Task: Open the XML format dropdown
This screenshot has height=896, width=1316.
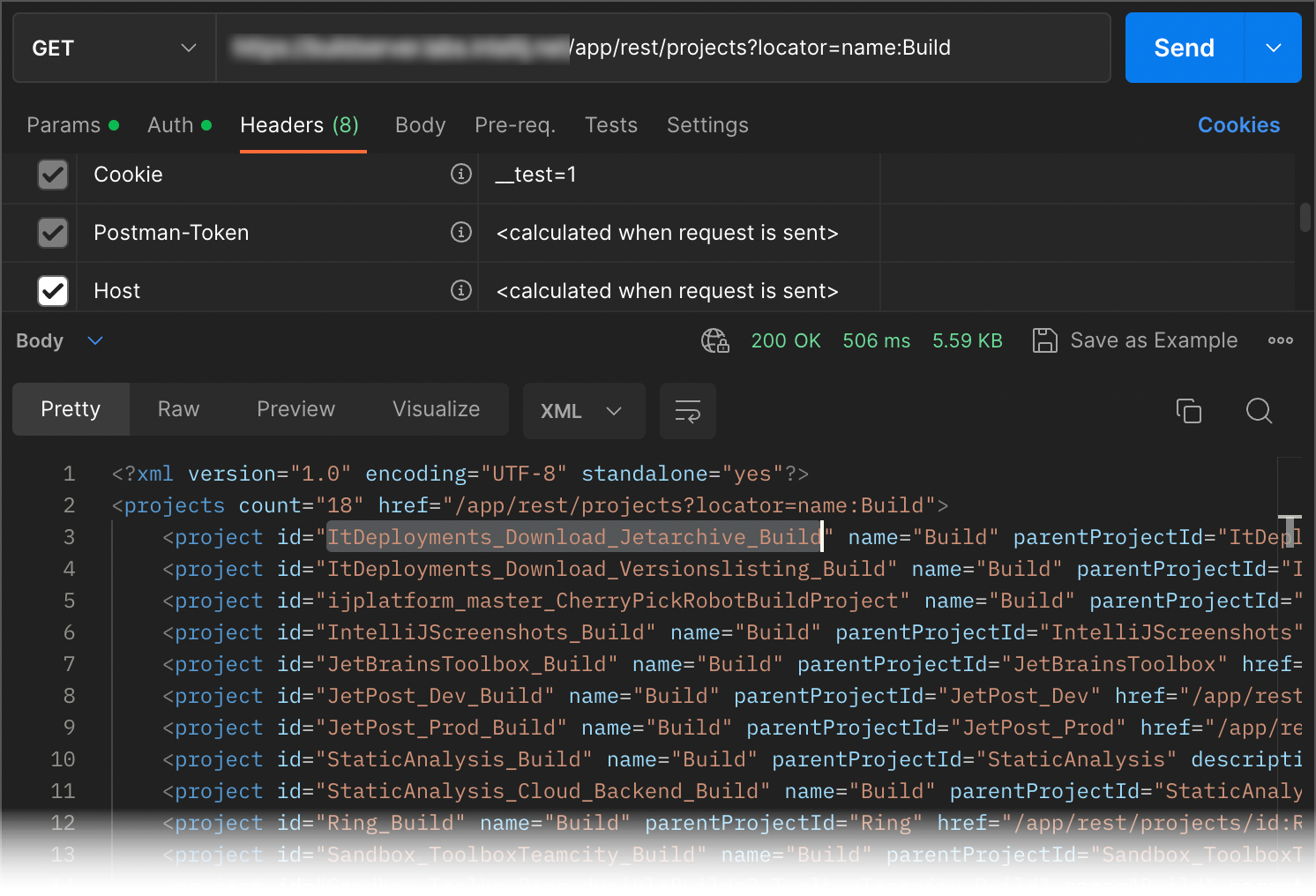Action: (x=582, y=411)
